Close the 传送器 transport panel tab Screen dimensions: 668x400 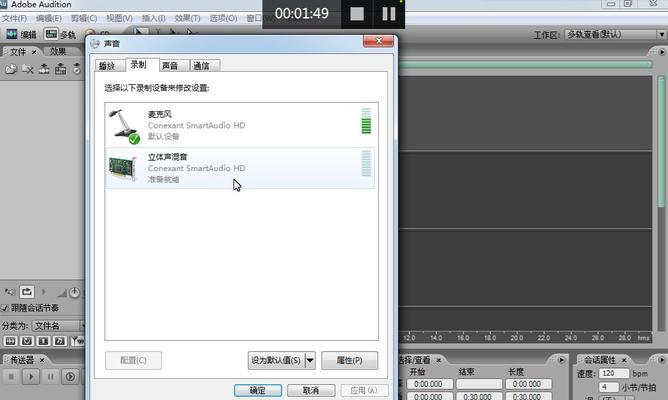click(42, 360)
